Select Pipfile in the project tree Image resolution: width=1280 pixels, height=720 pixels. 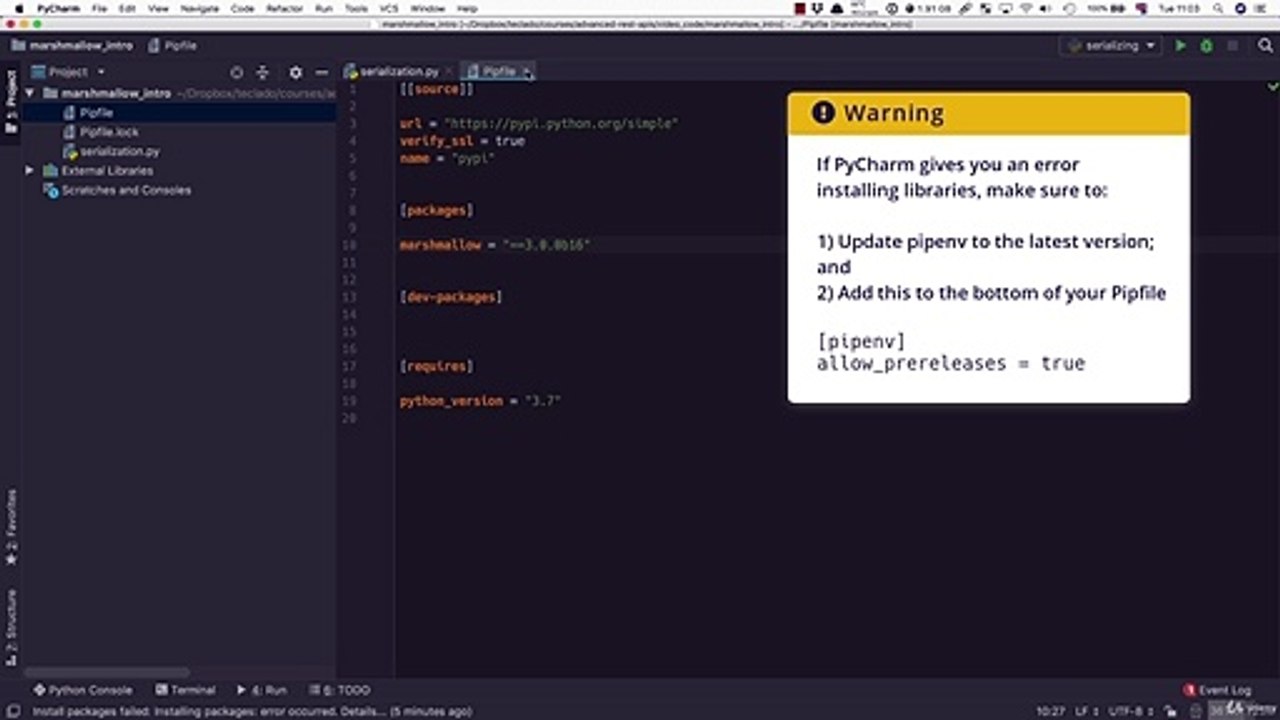pyautogui.click(x=96, y=113)
